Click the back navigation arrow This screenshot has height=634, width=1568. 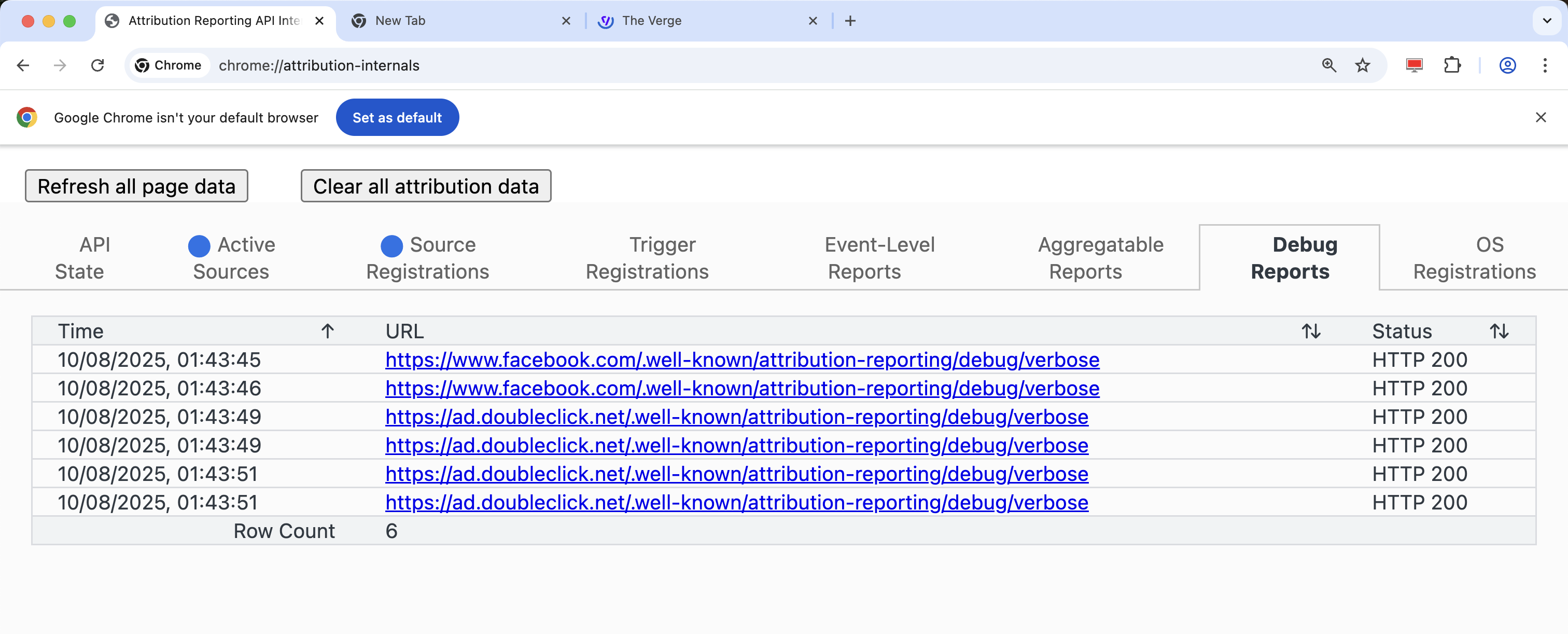[23, 65]
